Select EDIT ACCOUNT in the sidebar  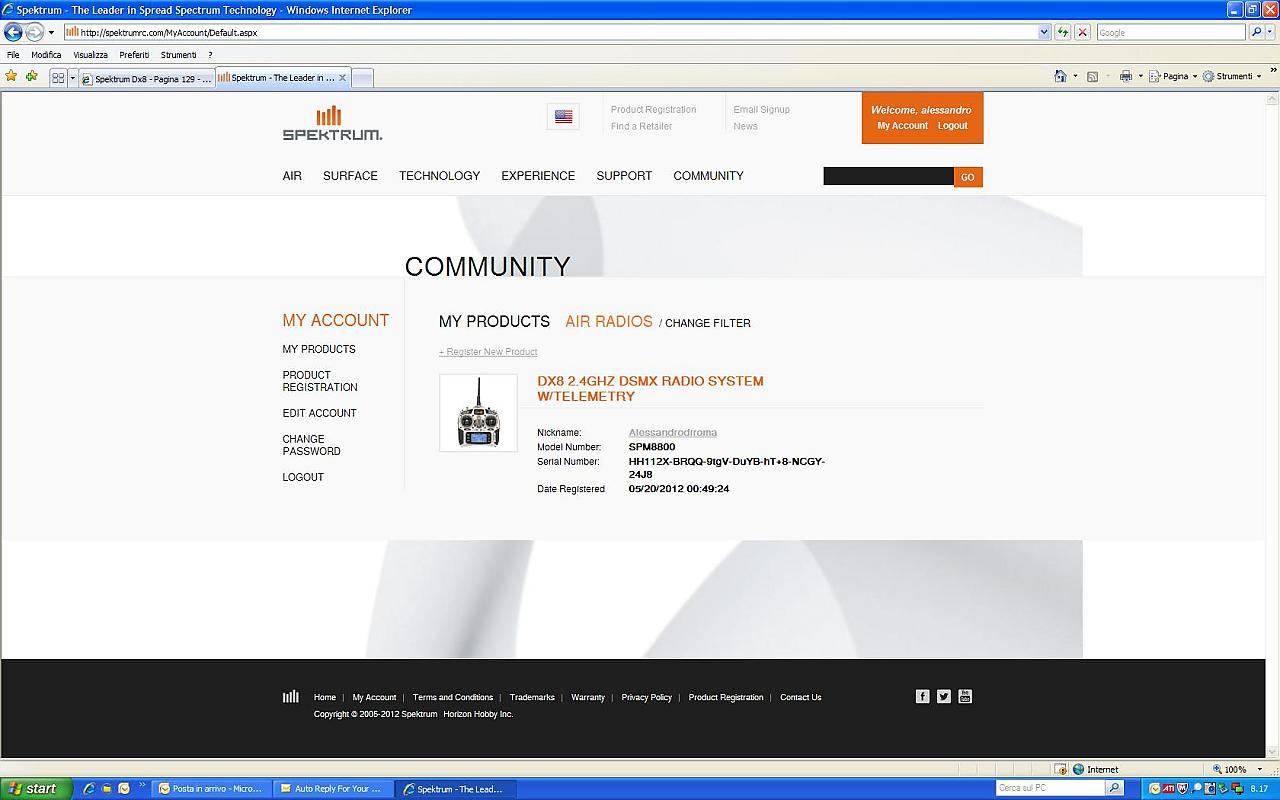coord(319,413)
